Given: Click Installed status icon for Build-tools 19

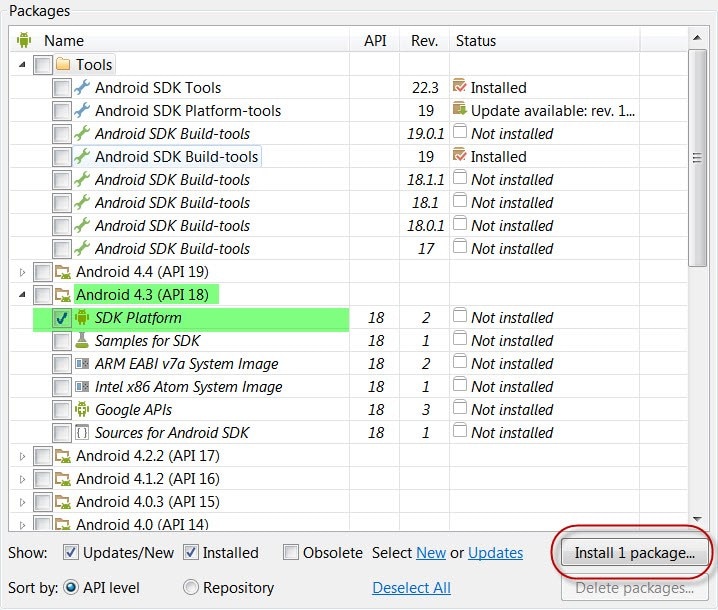Looking at the screenshot, I should click(x=459, y=155).
